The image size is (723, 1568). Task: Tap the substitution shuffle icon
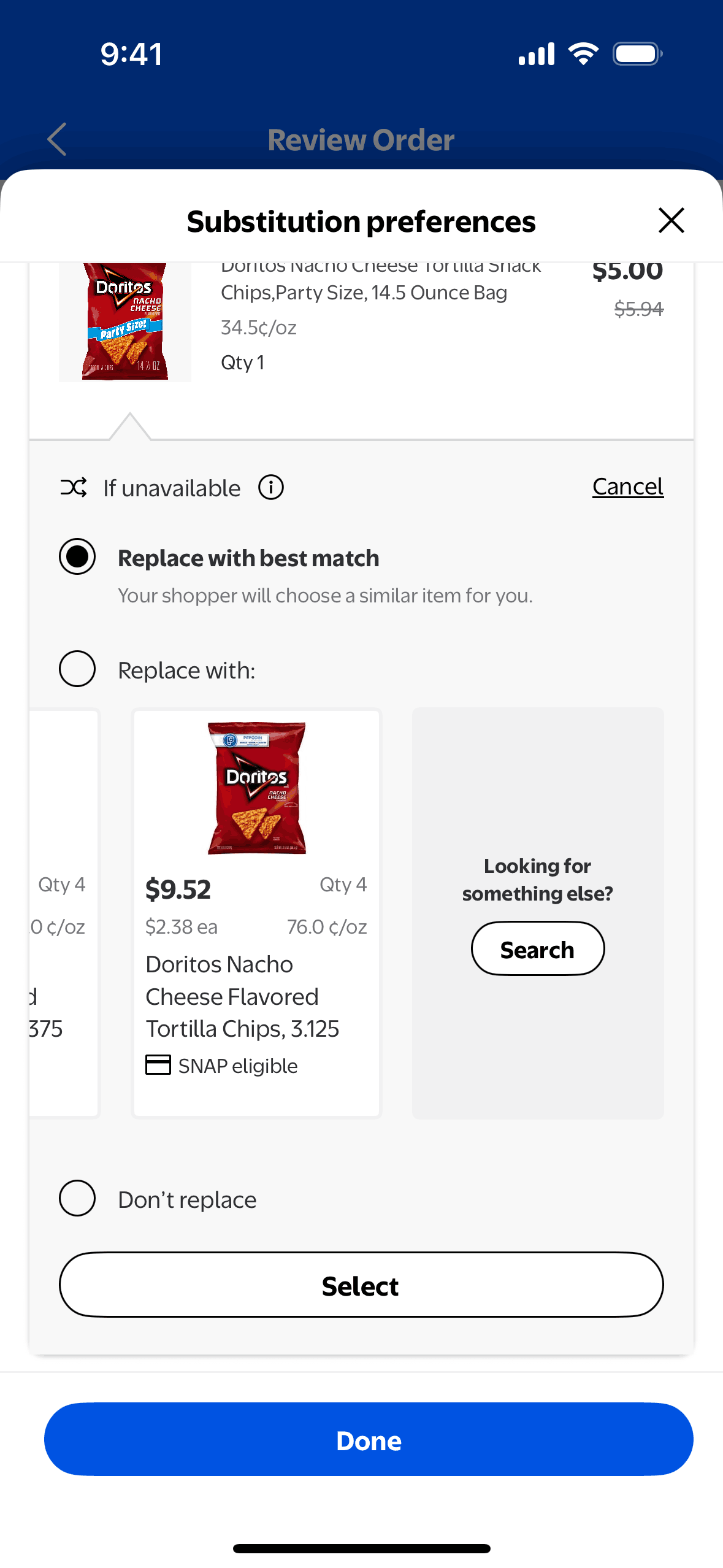tap(74, 488)
